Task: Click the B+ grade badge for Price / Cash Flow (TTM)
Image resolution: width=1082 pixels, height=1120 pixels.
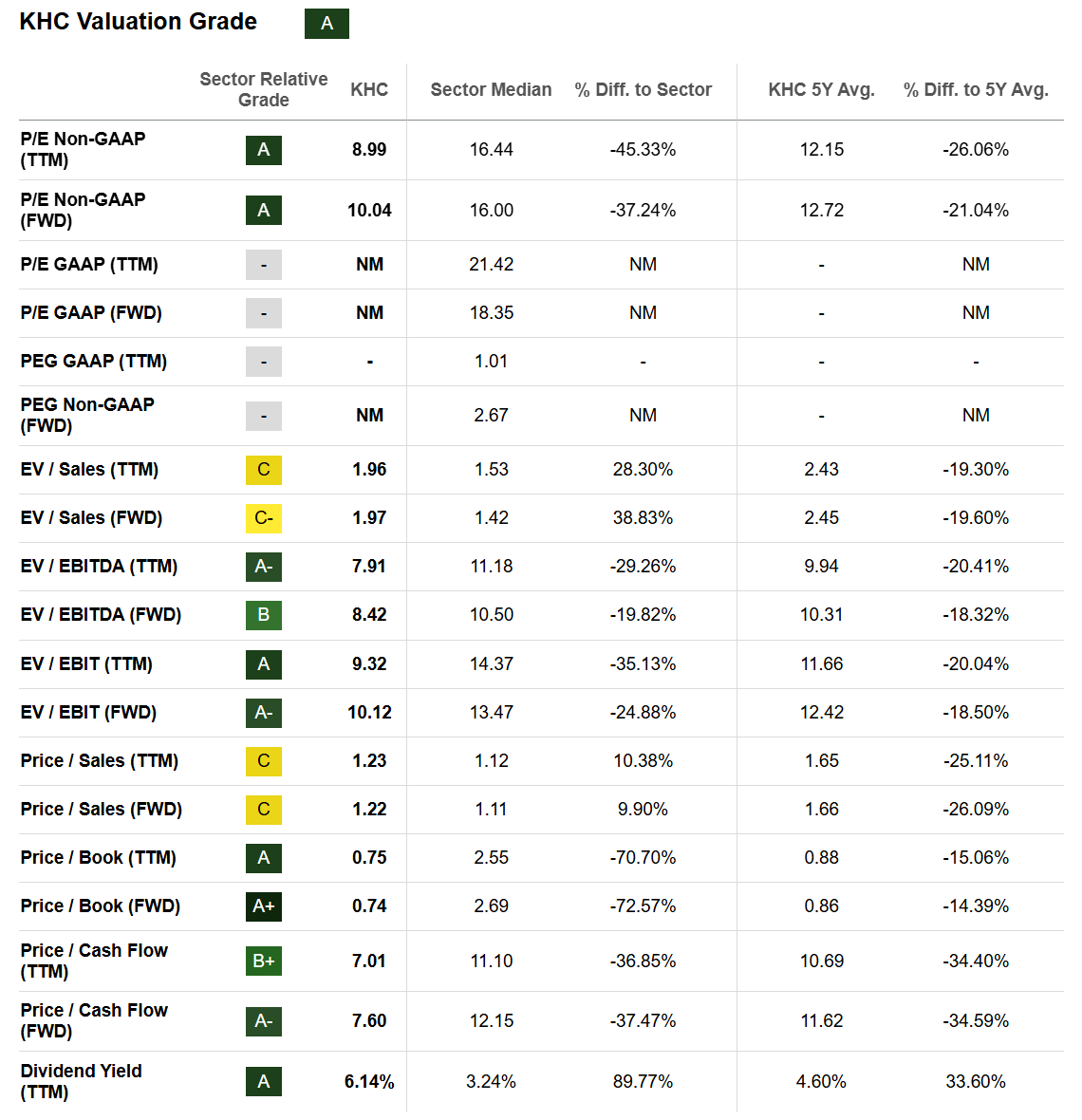Action: [264, 961]
